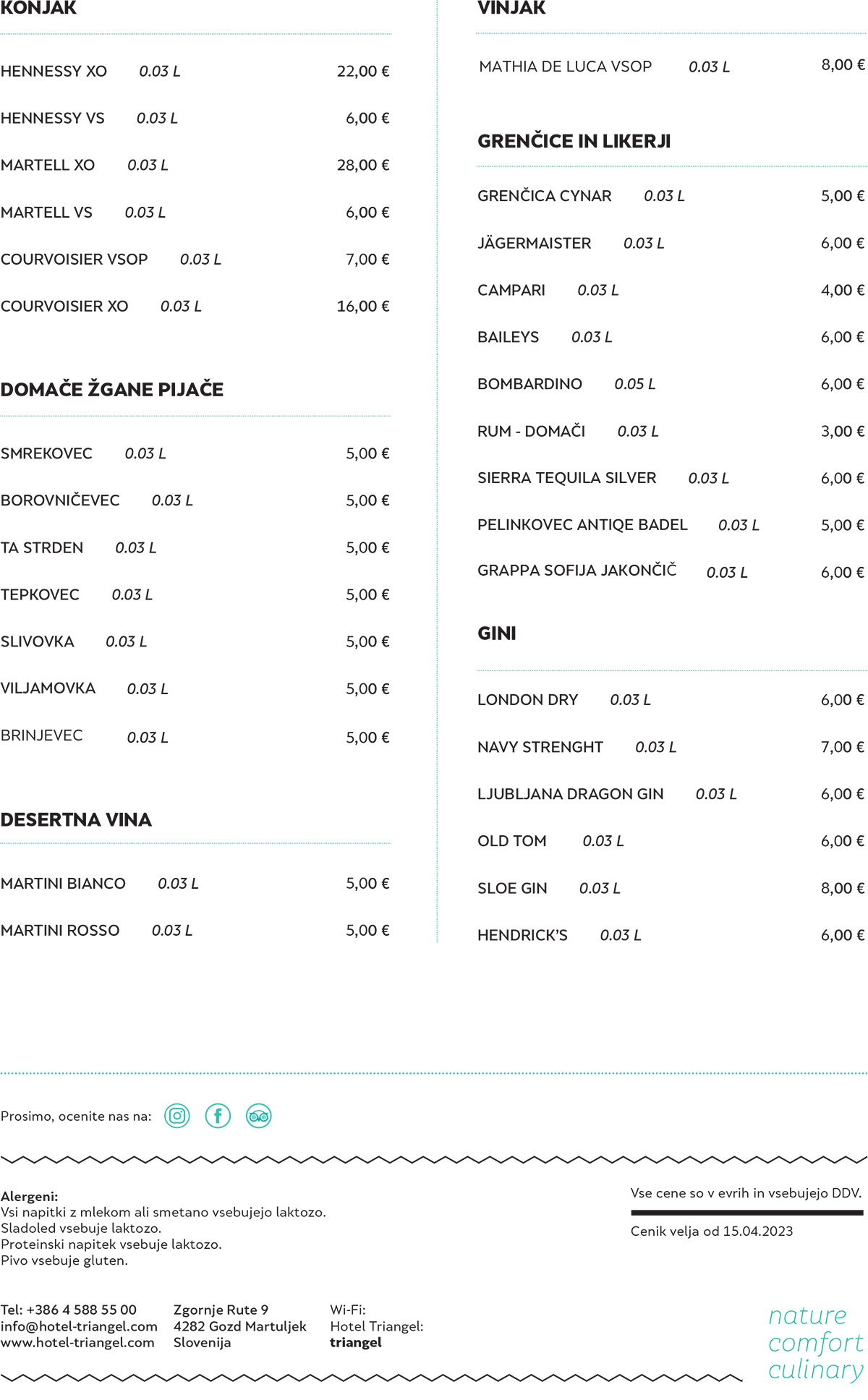
Task: Open the Instagram icon link
Action: 177,1116
